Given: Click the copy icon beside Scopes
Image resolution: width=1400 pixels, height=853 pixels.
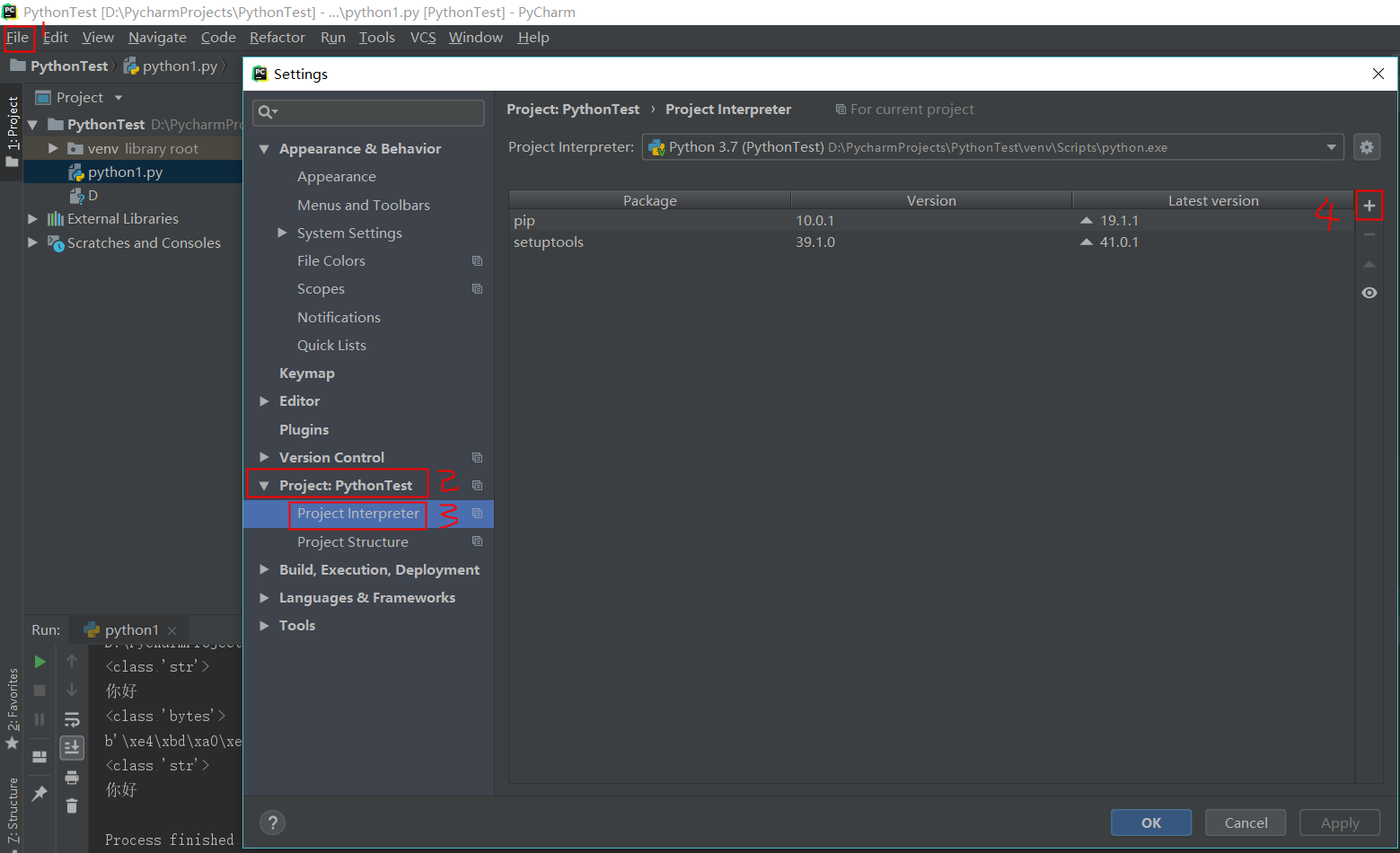Looking at the screenshot, I should 477,289.
